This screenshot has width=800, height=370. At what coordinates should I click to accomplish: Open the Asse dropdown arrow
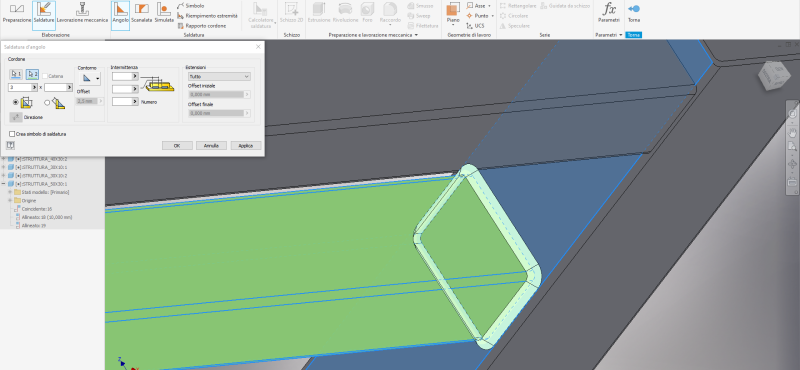490,6
